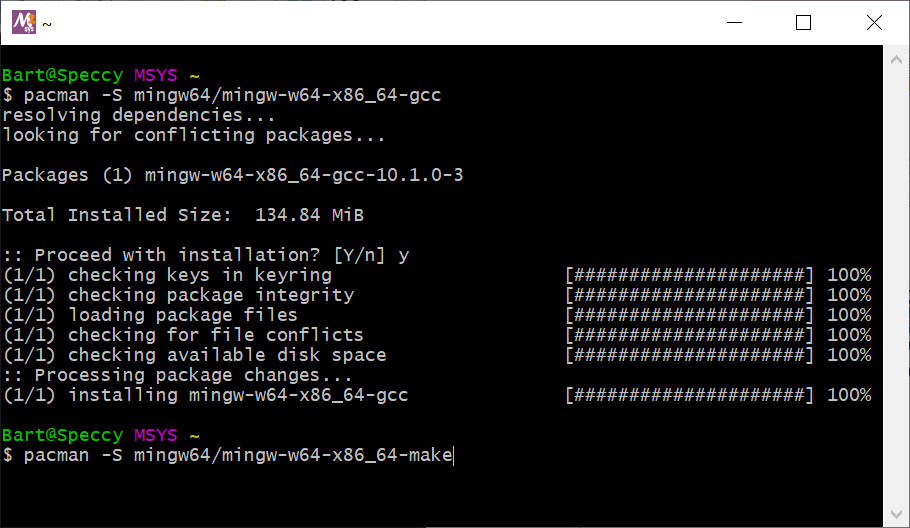Click the pacman make command being typed

pos(228,455)
